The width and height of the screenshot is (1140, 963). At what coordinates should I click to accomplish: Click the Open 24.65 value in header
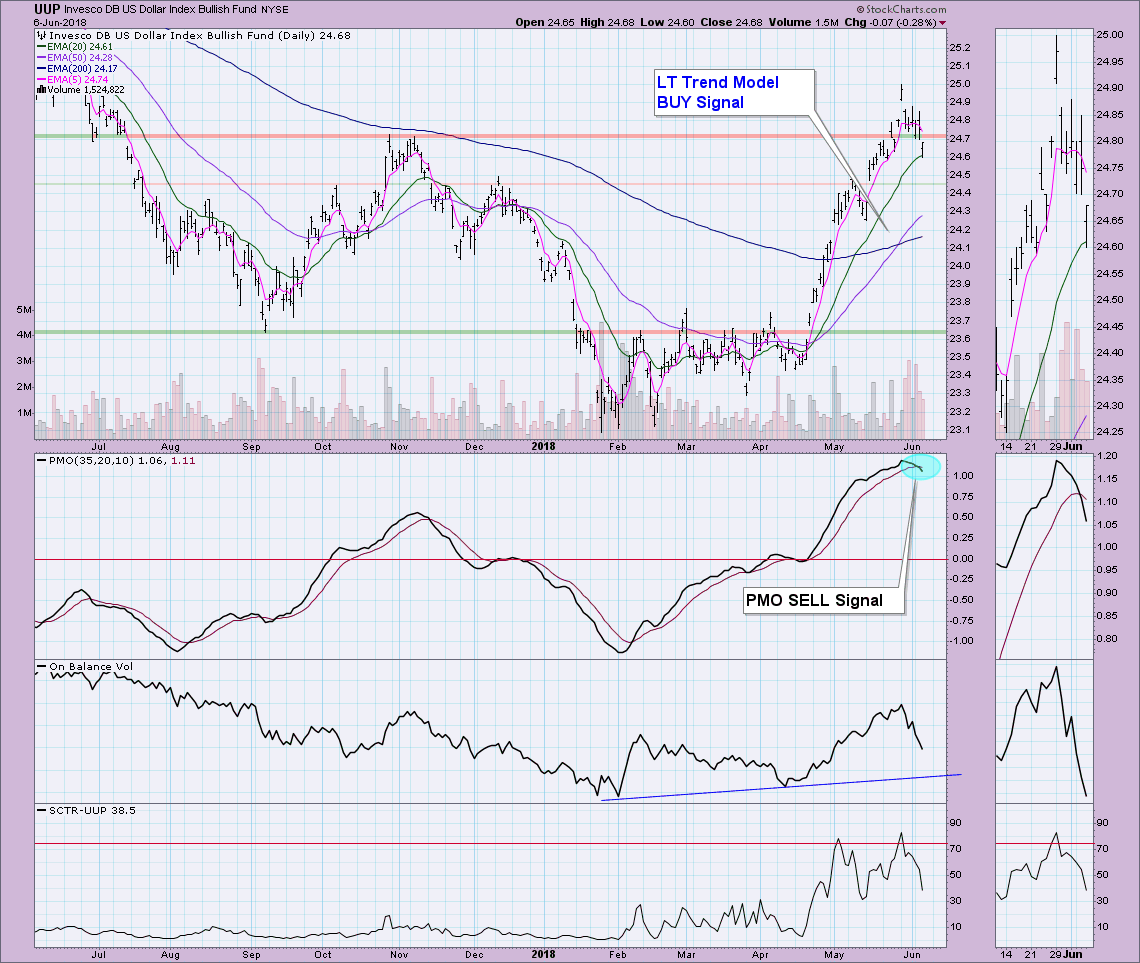[545, 23]
